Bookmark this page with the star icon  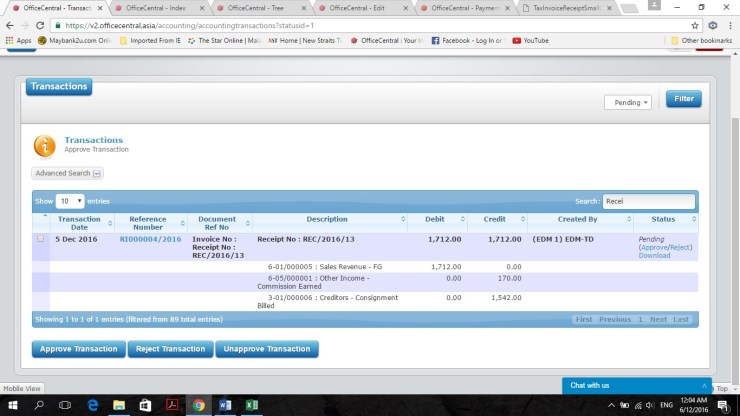[695, 25]
